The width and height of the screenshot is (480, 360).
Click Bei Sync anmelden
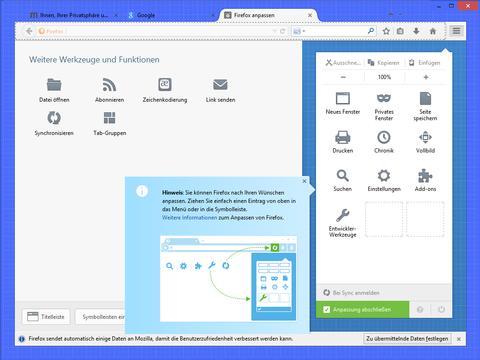click(x=351, y=293)
